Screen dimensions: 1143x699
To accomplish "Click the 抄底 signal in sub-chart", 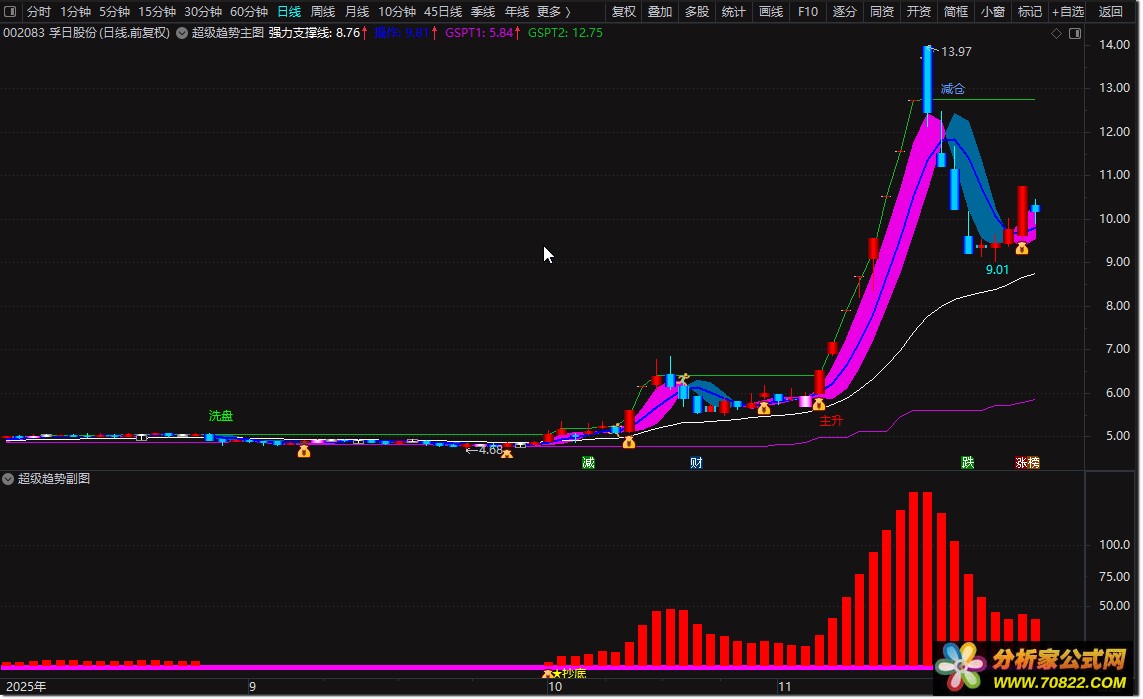I will tap(574, 673).
